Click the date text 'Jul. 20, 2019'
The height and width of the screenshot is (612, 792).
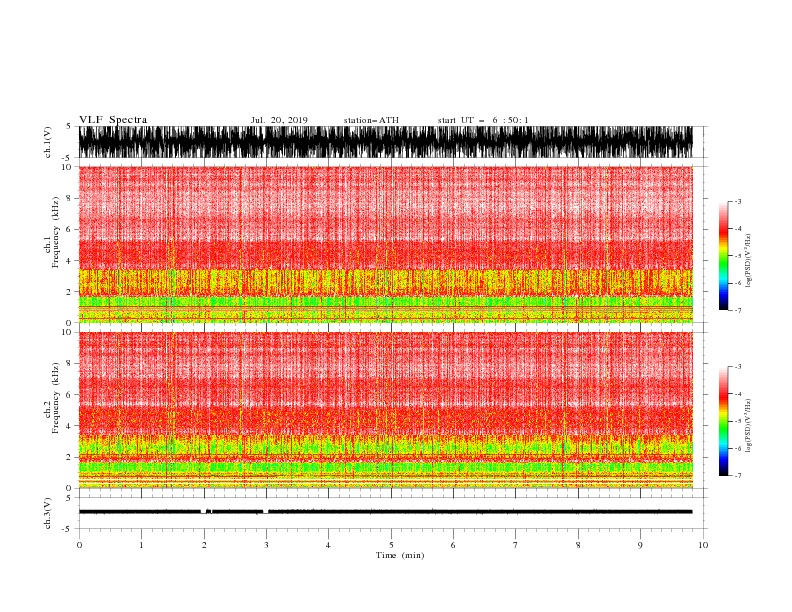point(279,120)
